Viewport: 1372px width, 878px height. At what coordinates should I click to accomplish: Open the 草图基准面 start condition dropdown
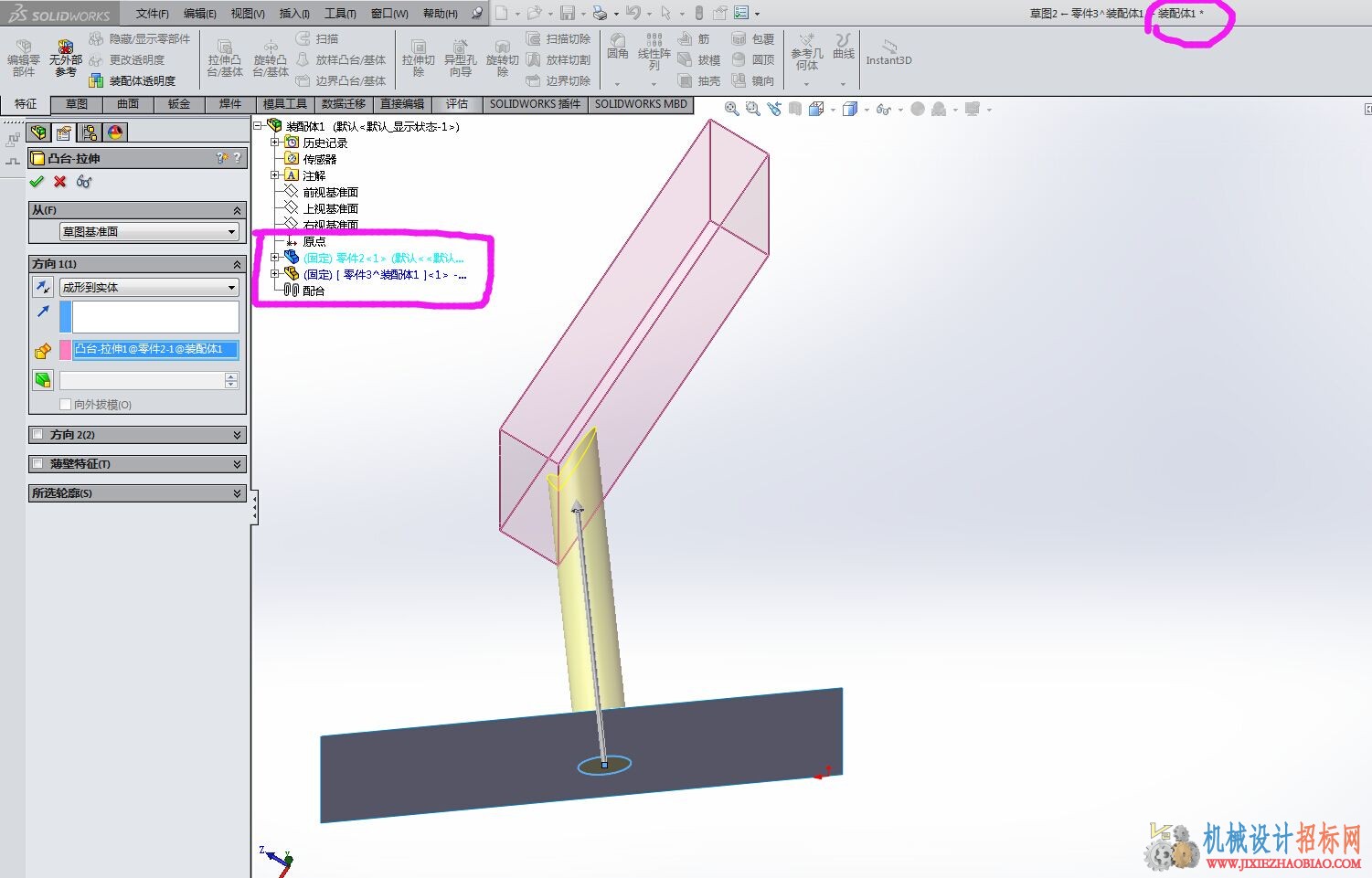pyautogui.click(x=149, y=231)
